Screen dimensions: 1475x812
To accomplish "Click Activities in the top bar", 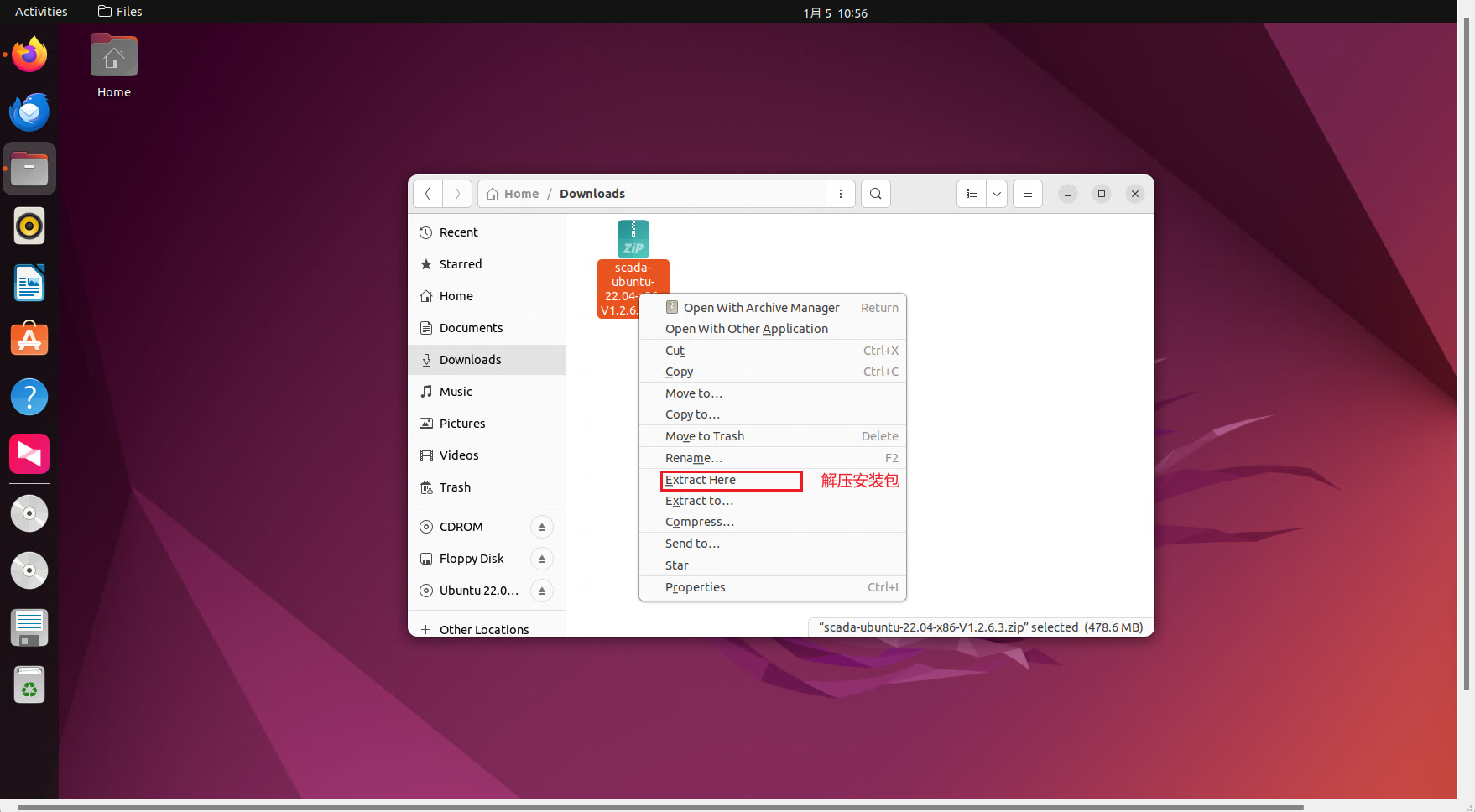I will 41,12.
